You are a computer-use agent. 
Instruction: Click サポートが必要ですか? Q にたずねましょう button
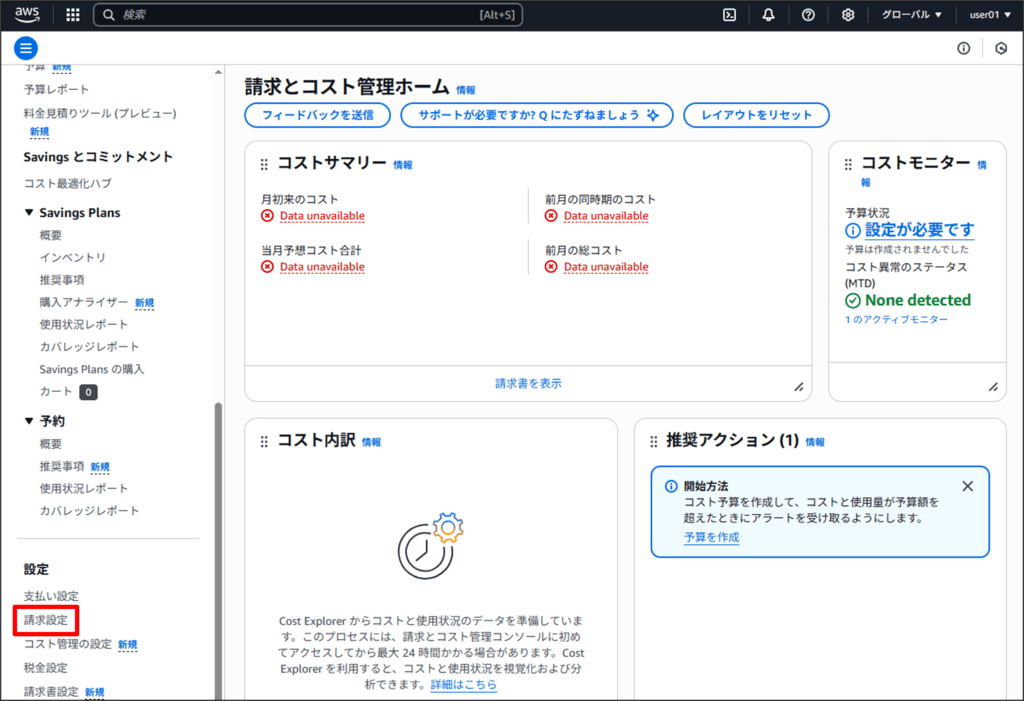[x=537, y=115]
